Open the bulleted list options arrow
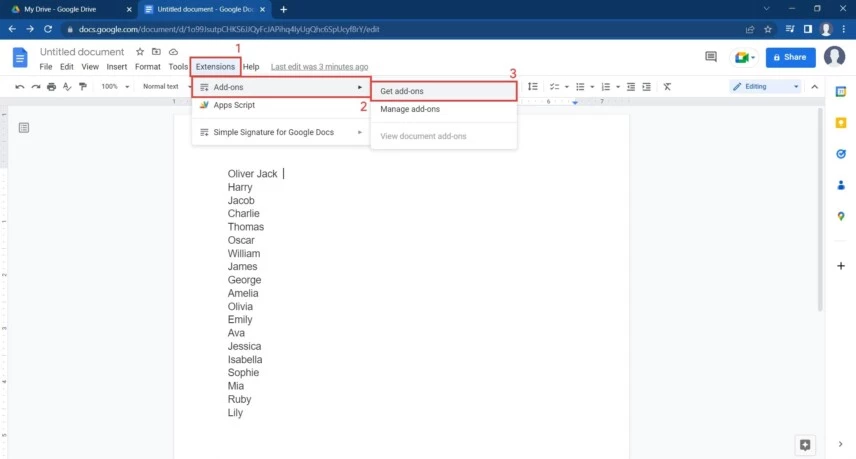The height and width of the screenshot is (459, 856). tap(592, 87)
